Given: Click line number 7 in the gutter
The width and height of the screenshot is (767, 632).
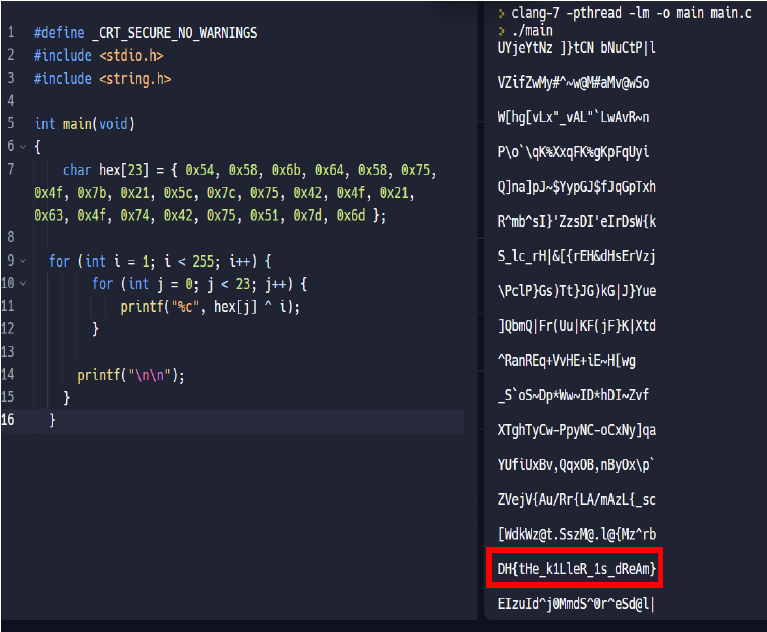Looking at the screenshot, I should 11,170.
